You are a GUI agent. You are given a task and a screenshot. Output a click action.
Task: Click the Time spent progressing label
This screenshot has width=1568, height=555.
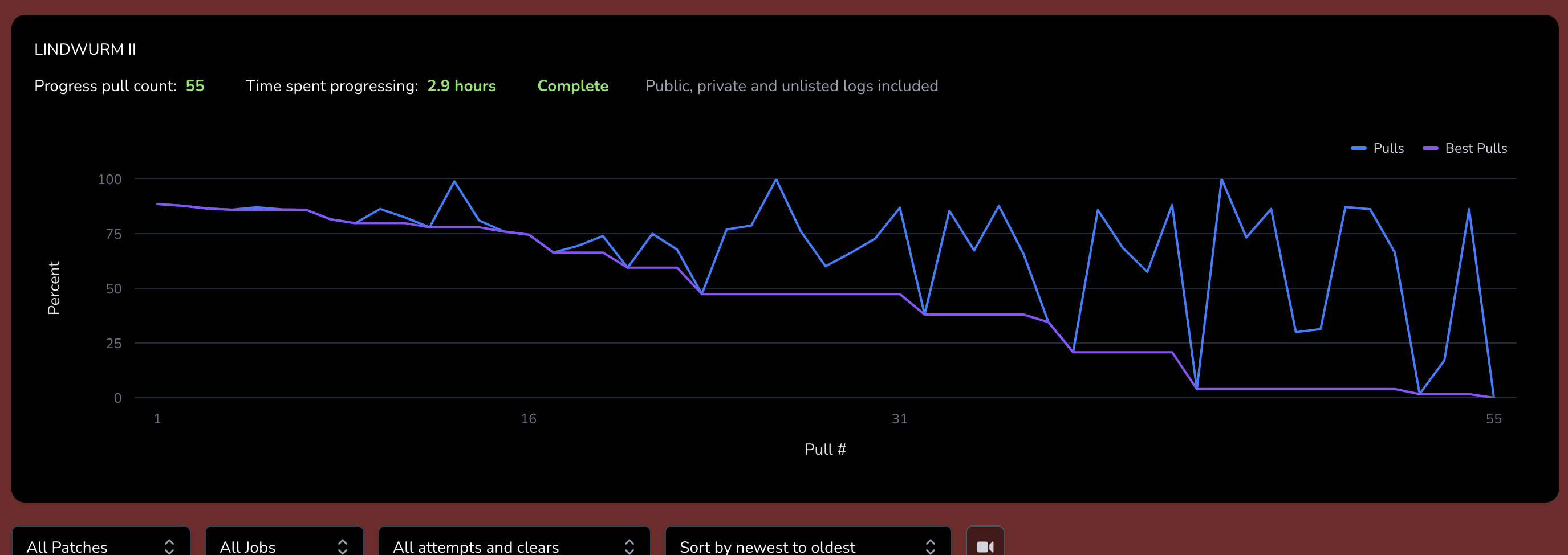332,86
